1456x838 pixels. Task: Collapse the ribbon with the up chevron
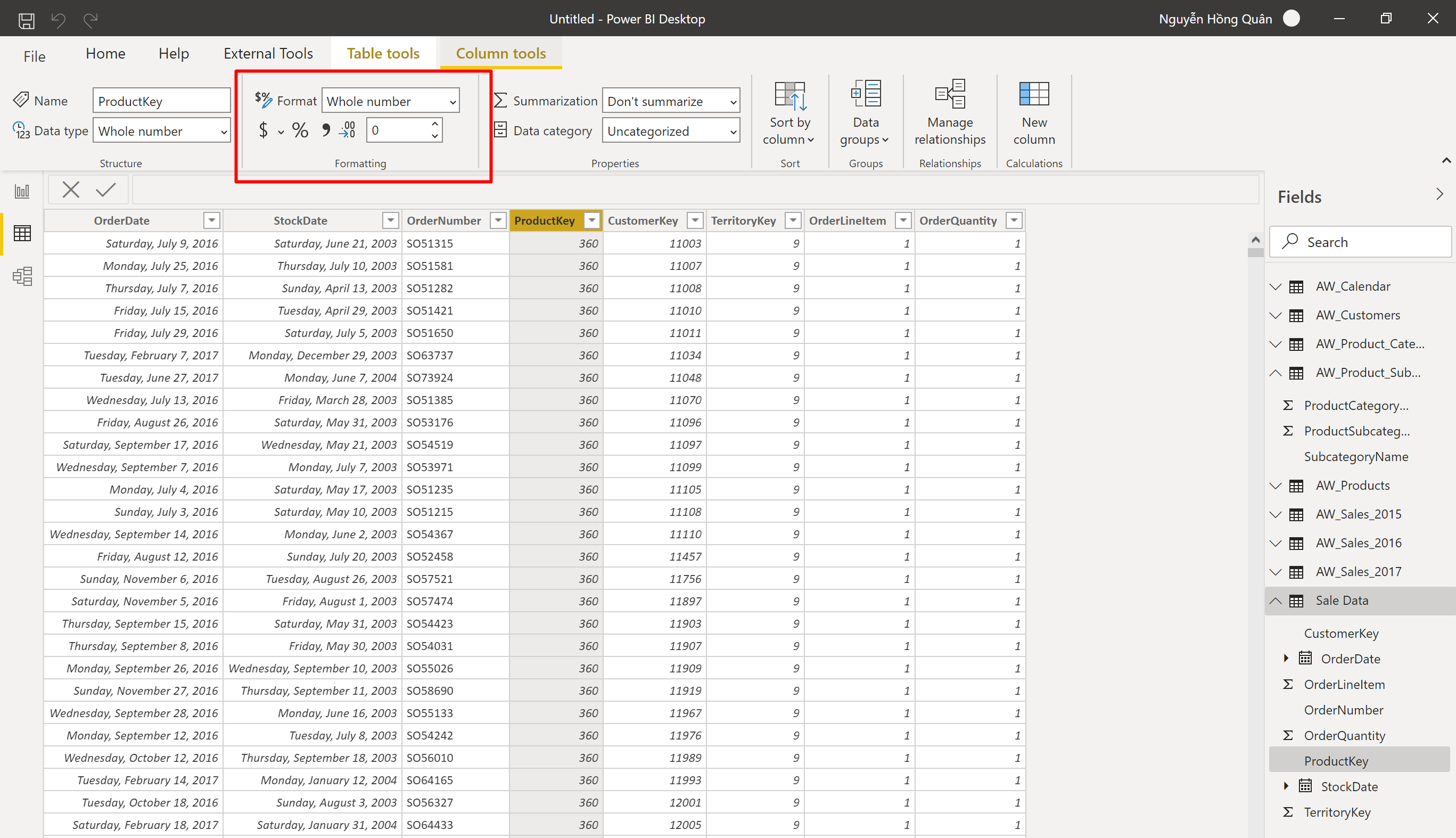pos(1446,161)
